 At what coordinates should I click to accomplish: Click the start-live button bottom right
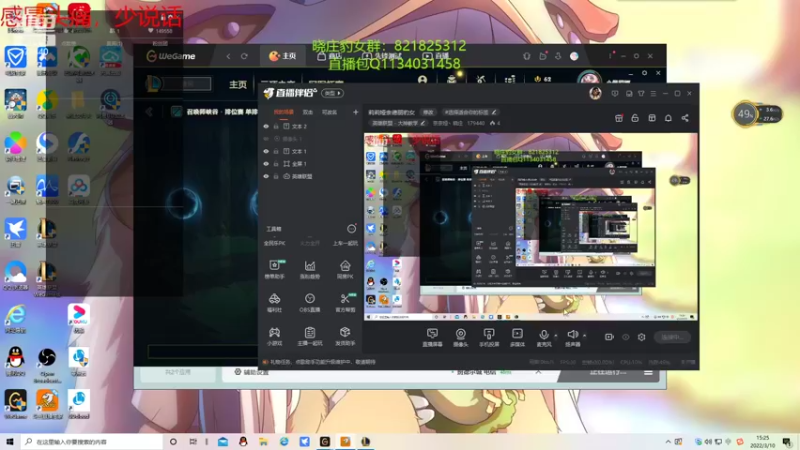tap(672, 337)
